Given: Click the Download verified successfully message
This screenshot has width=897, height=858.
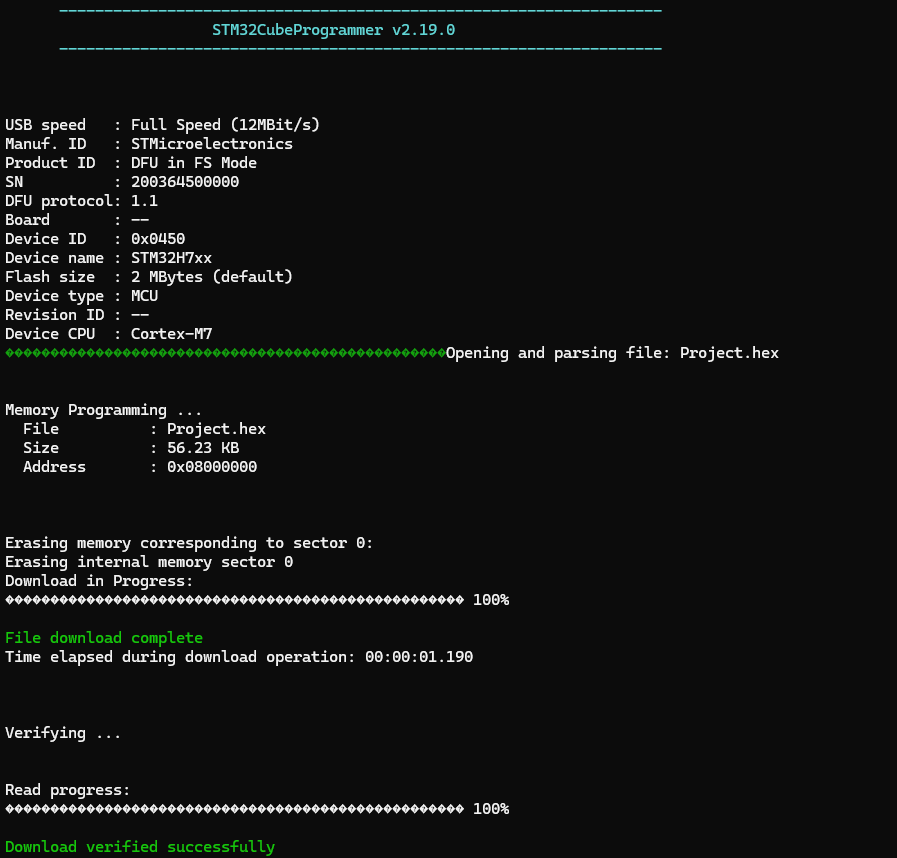Looking at the screenshot, I should coord(140,847).
